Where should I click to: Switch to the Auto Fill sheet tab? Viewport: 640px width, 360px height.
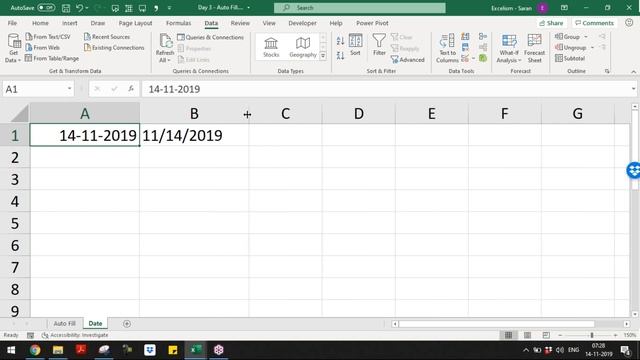point(64,323)
